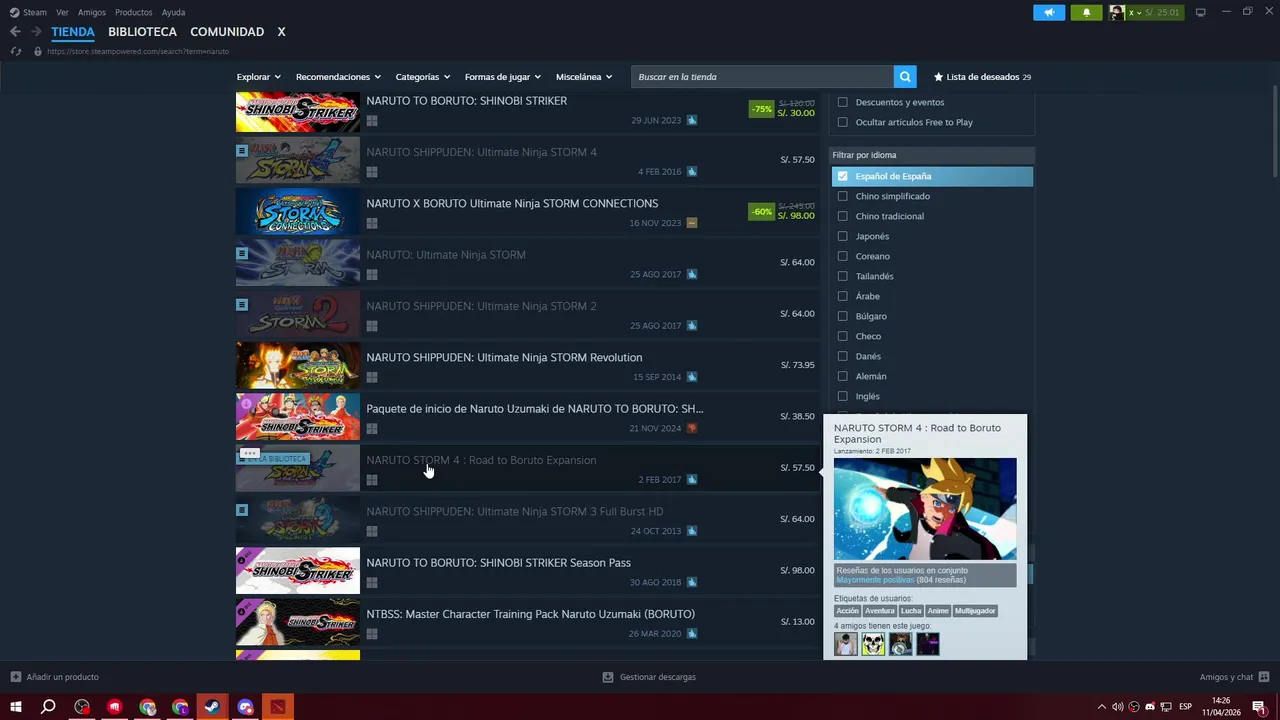The height and width of the screenshot is (720, 1280).
Task: Expand the Formas de jugar dropdown
Action: 502,77
